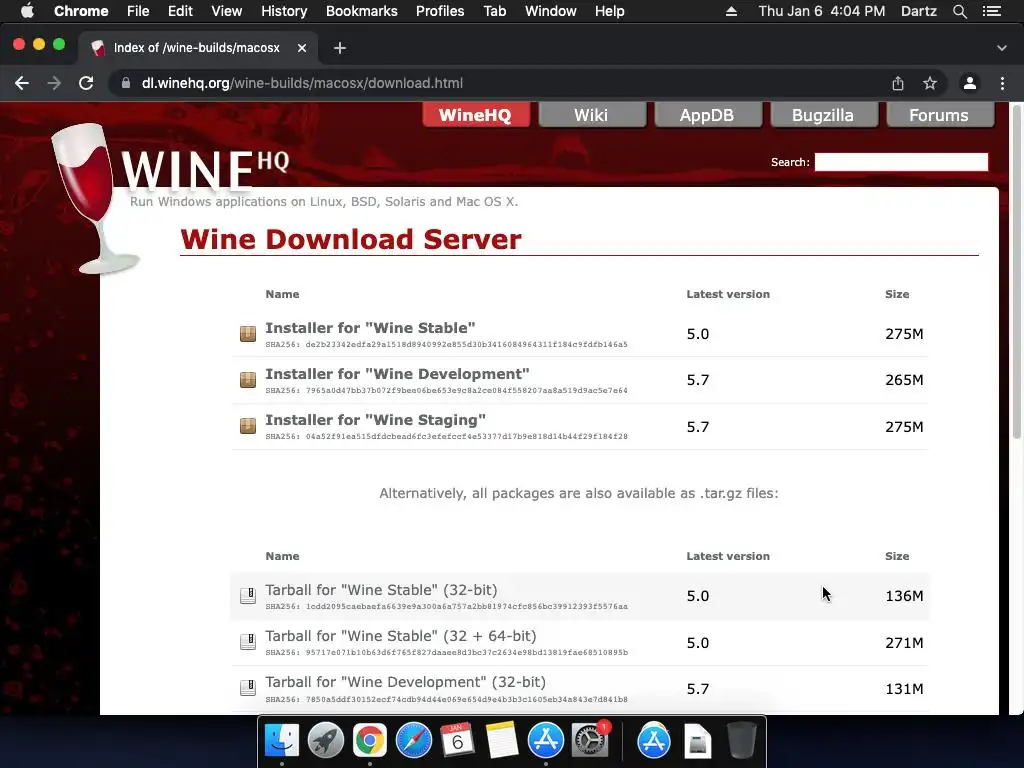This screenshot has height=768, width=1024.
Task: Download Tarball for "Wine Development" (32-bit)
Action: (x=406, y=682)
